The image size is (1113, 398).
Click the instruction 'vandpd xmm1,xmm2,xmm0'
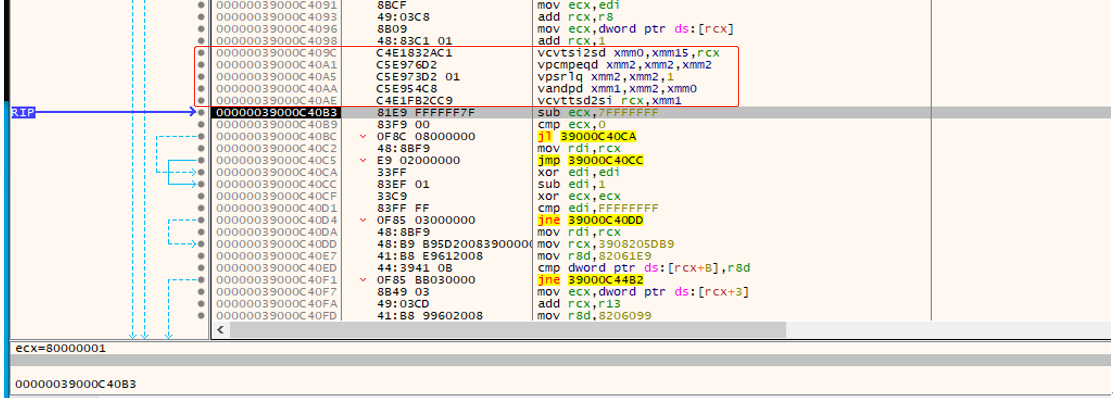(x=617, y=88)
